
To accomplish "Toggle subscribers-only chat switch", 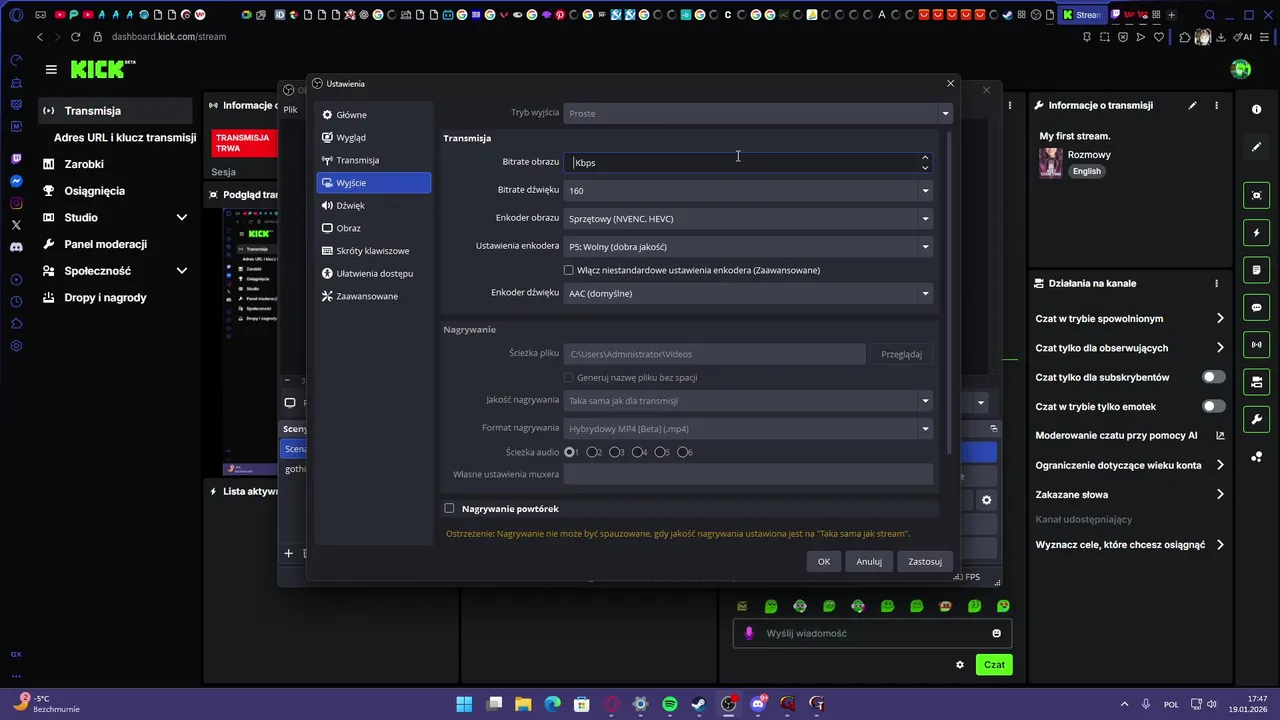I will [1213, 377].
